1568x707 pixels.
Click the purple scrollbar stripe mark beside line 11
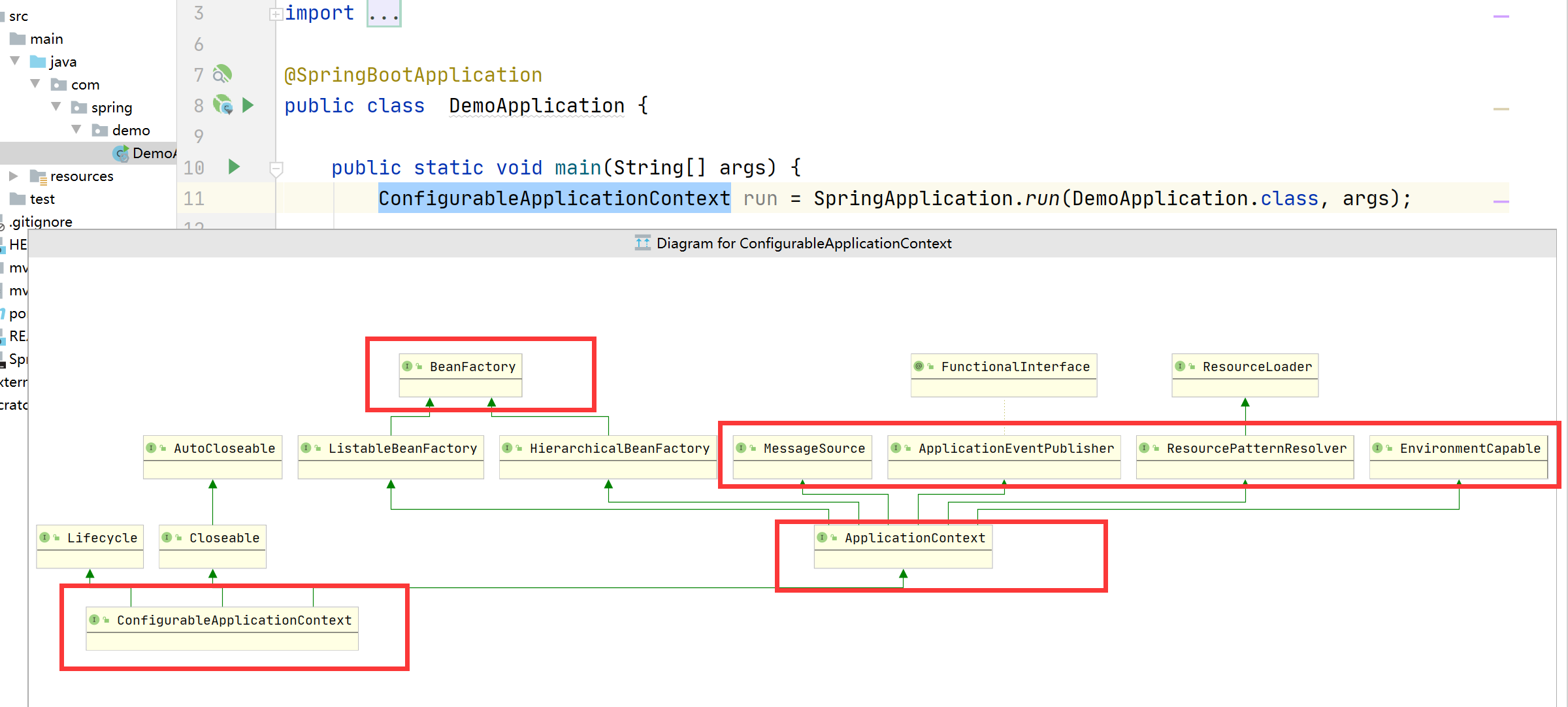click(1501, 201)
